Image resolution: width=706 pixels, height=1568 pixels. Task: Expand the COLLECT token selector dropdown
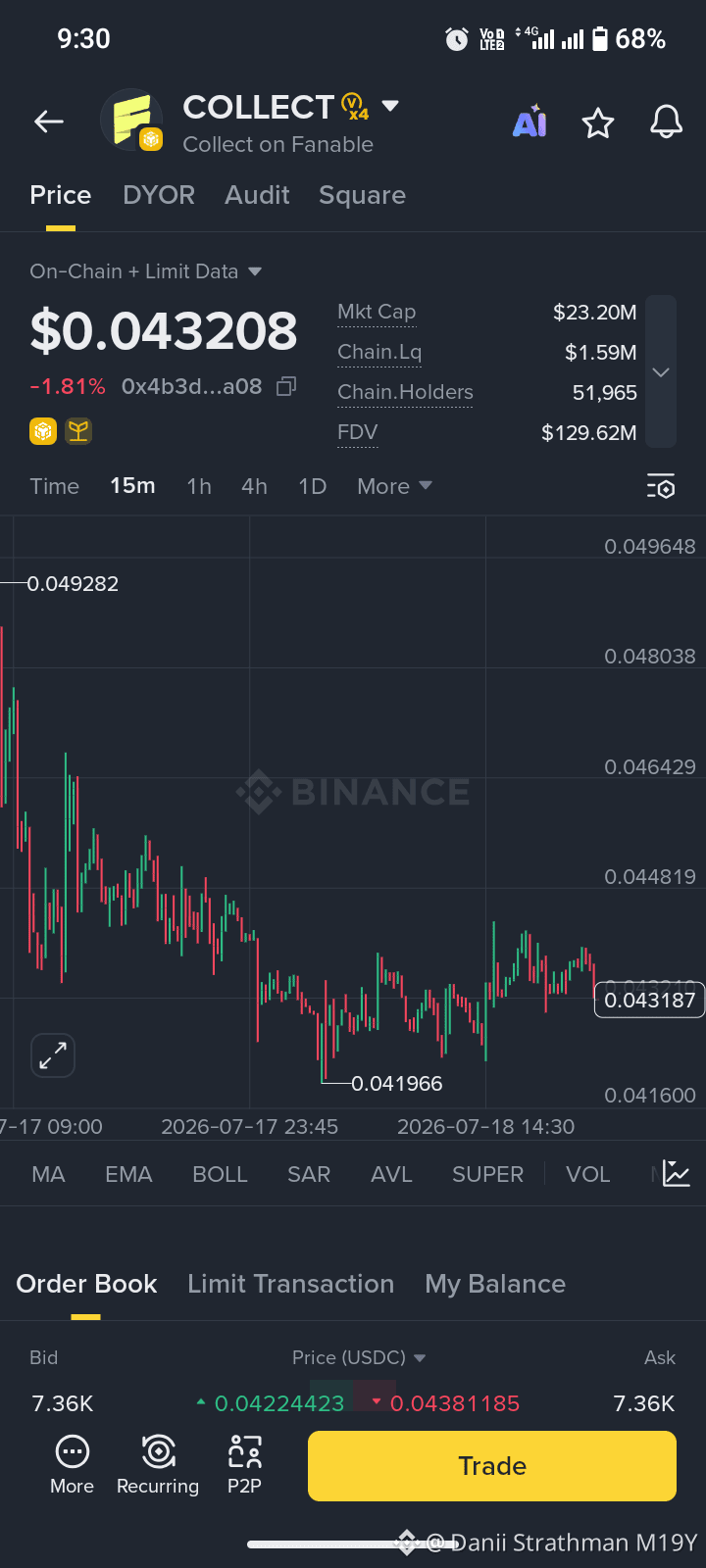pos(390,106)
